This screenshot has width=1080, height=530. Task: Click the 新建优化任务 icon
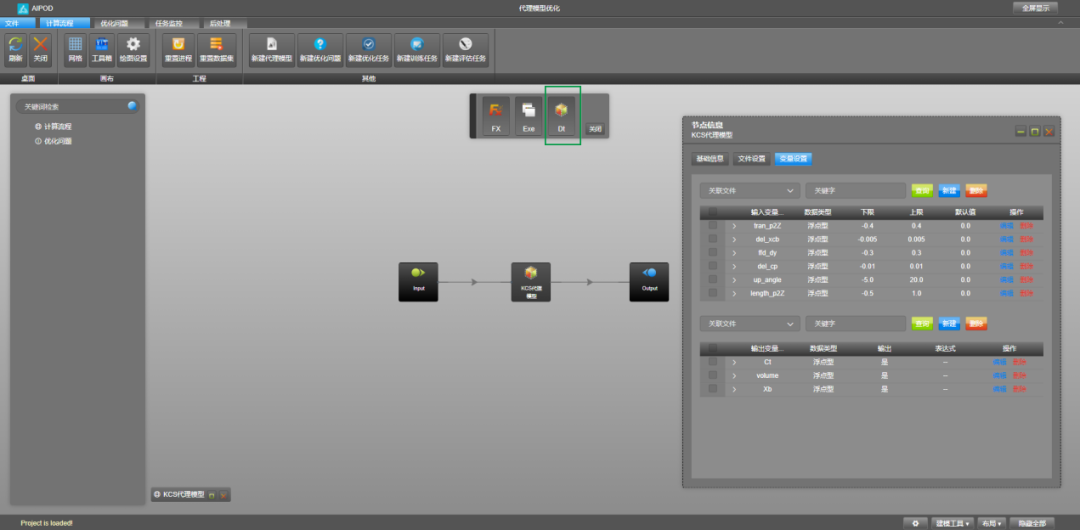pyautogui.click(x=368, y=45)
